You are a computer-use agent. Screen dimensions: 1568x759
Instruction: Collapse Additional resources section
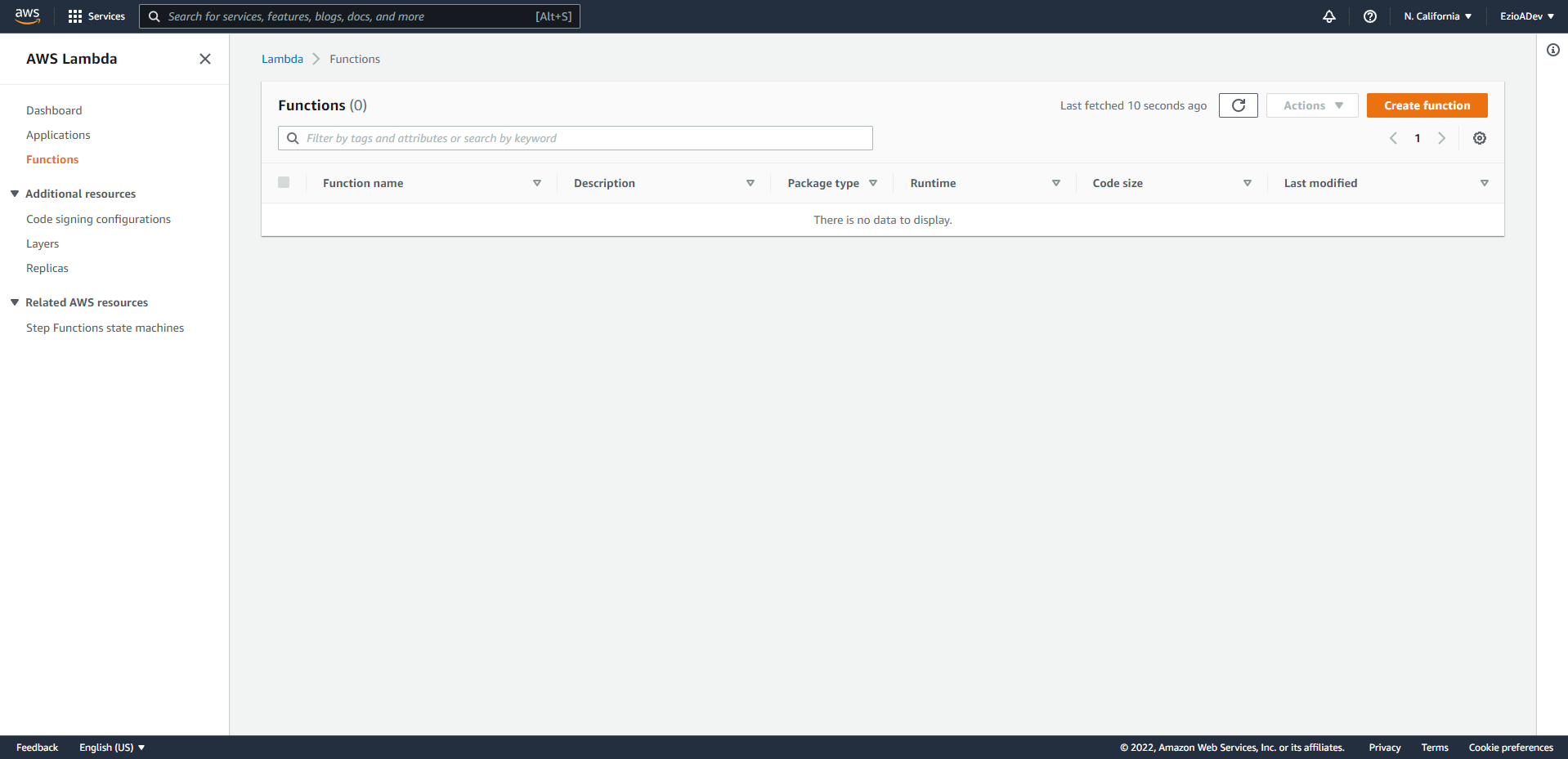tap(15, 194)
